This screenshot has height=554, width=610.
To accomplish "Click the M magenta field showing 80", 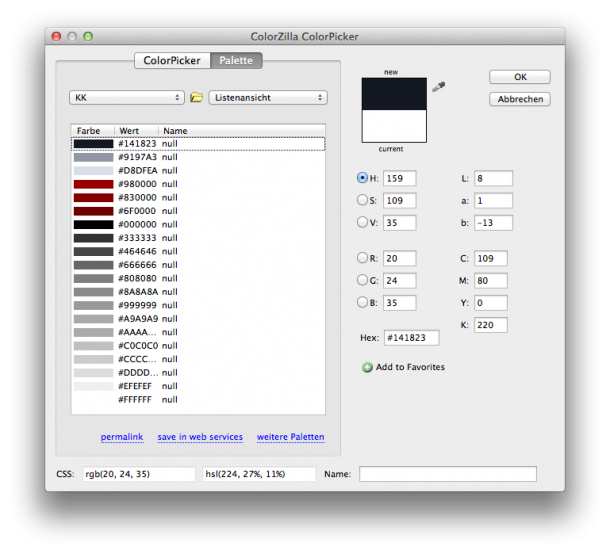I will [491, 281].
